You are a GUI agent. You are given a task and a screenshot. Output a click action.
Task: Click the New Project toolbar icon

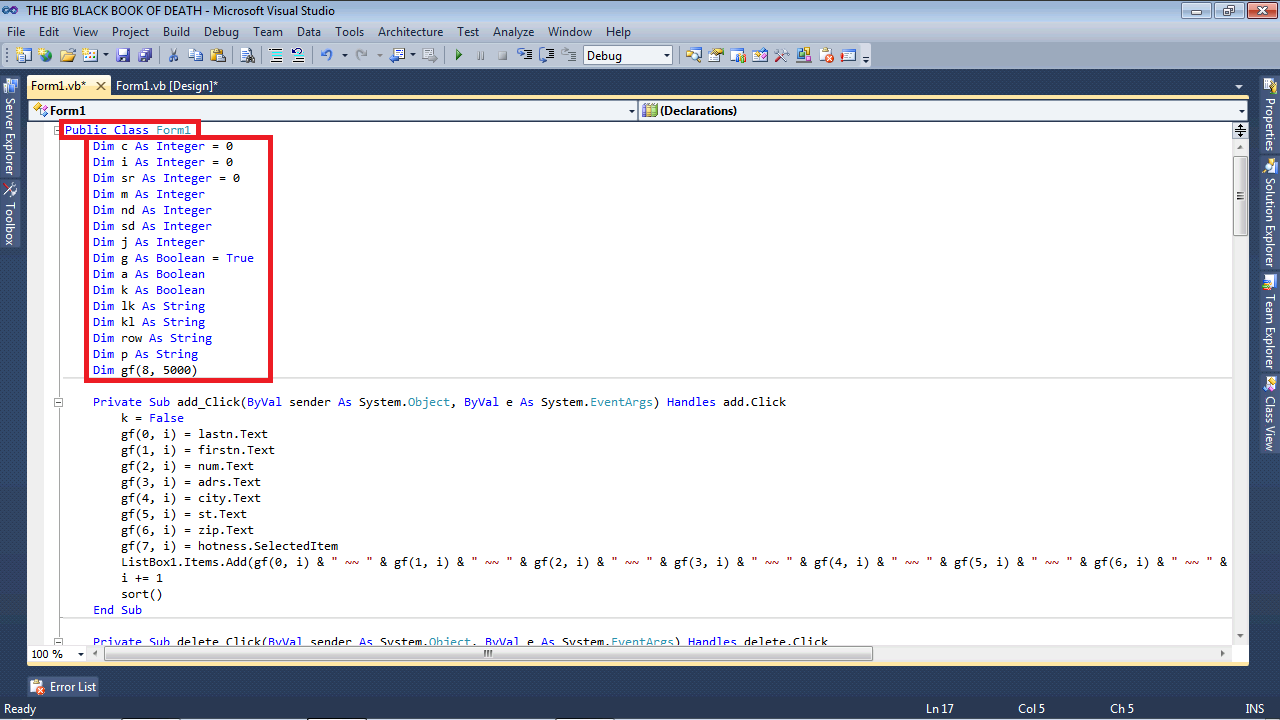[23, 56]
